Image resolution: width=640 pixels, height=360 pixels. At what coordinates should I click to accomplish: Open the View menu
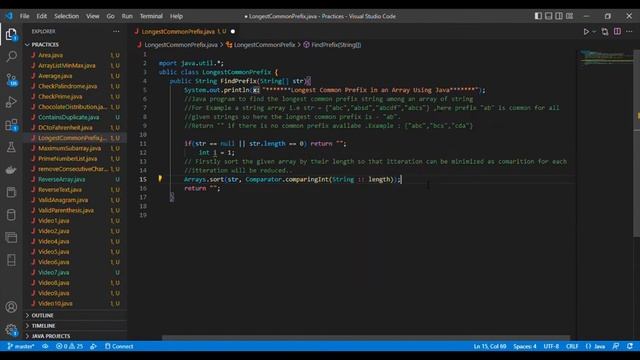click(93, 16)
